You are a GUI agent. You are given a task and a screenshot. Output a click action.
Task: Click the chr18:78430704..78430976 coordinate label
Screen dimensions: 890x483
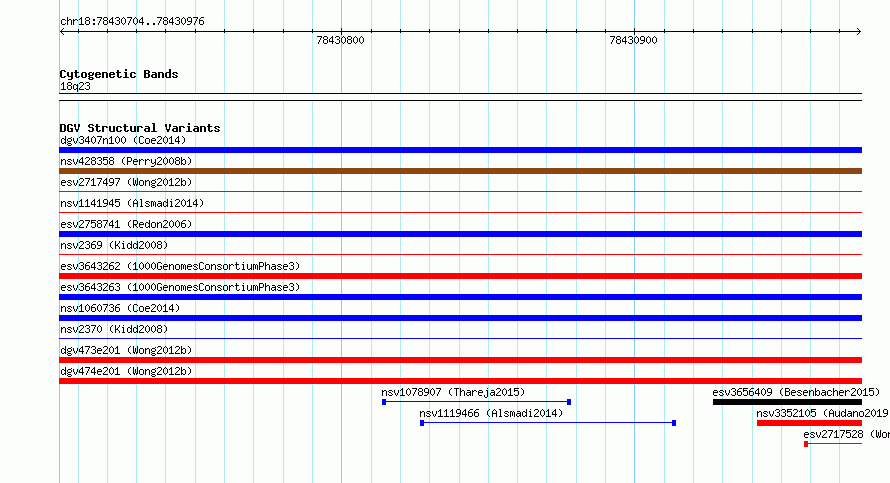pos(132,22)
